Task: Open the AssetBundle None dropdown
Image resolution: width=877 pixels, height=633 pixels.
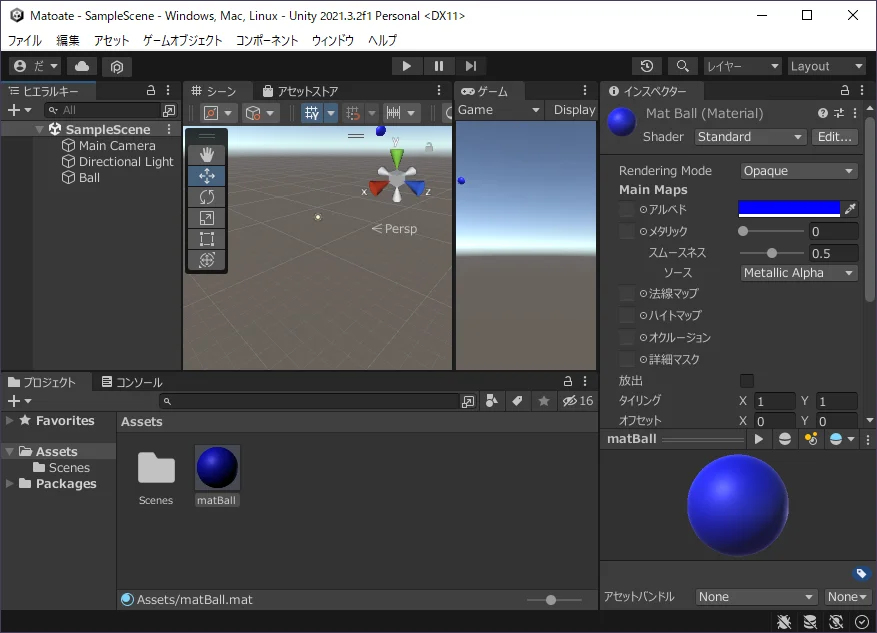Action: click(755, 597)
